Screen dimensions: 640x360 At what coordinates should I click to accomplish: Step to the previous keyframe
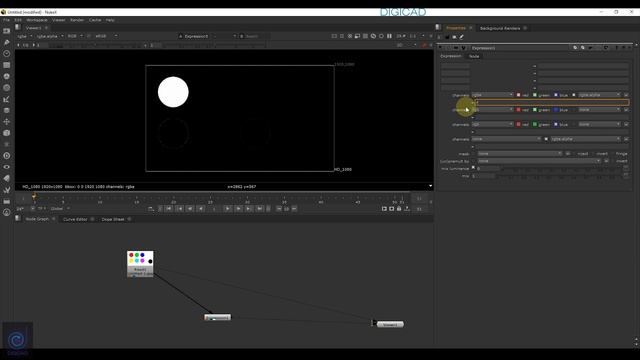[x=180, y=209]
